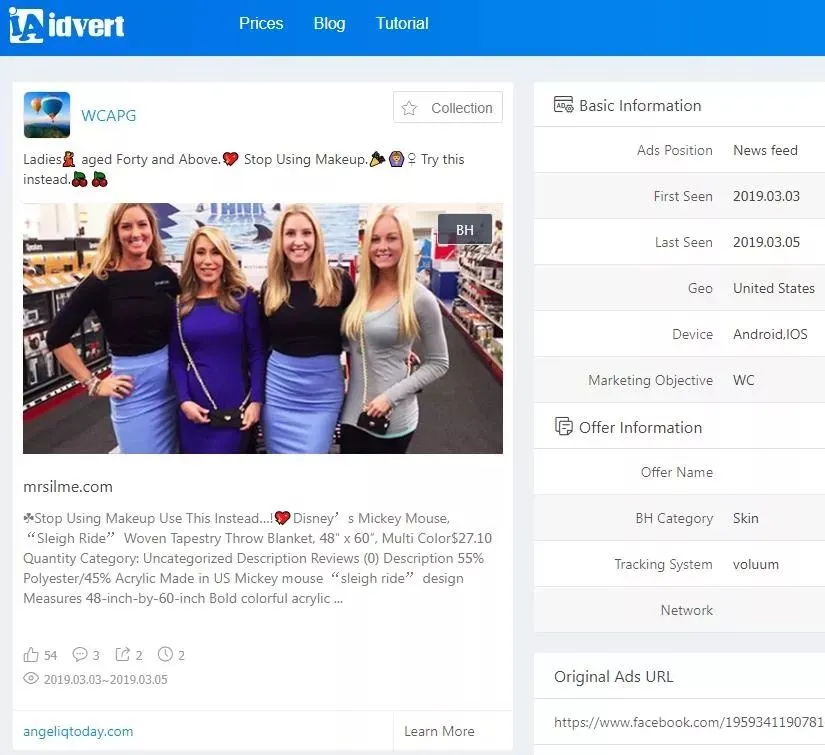
Task: Click the Tracking System value voluum
Action: (x=756, y=564)
